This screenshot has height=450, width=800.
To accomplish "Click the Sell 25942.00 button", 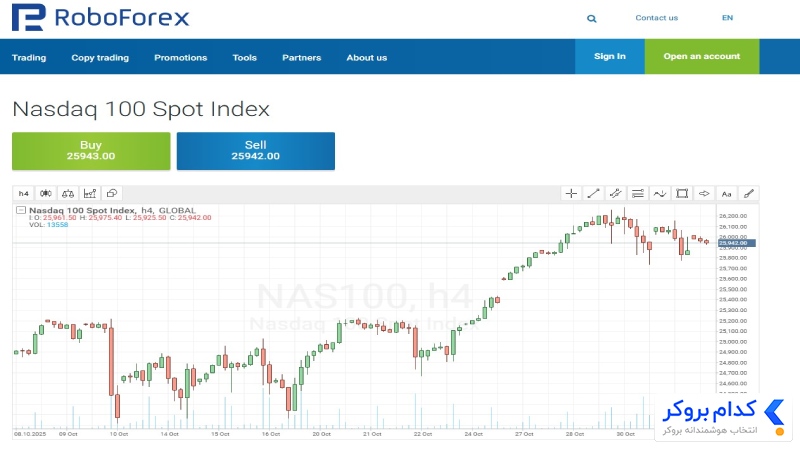I will click(x=256, y=151).
